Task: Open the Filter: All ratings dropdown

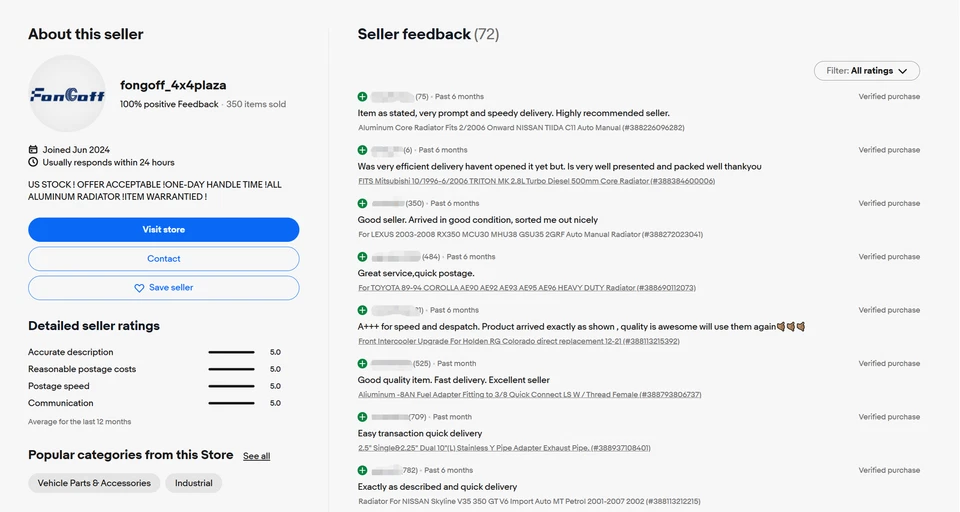Action: point(867,71)
